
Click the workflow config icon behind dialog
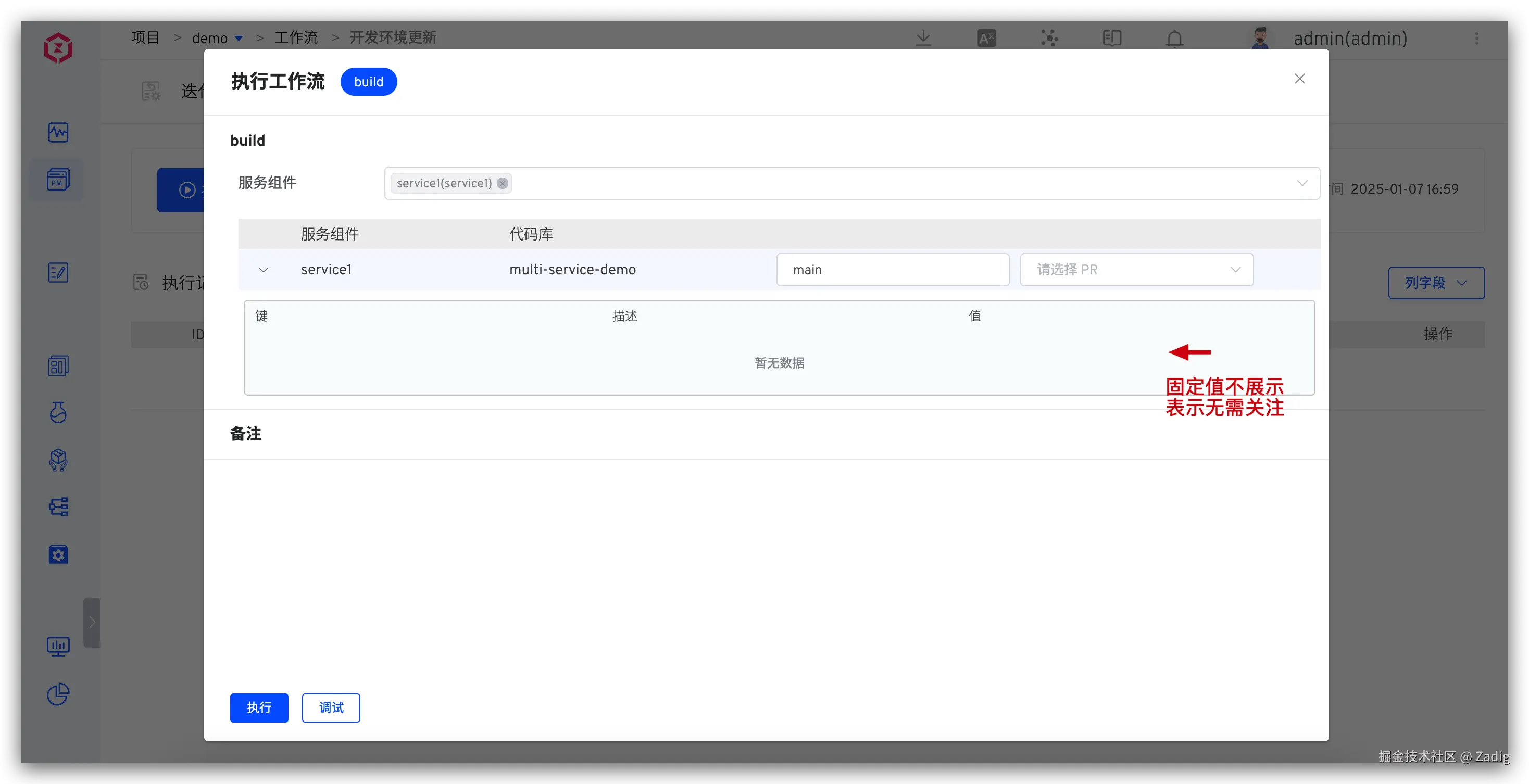coord(151,91)
